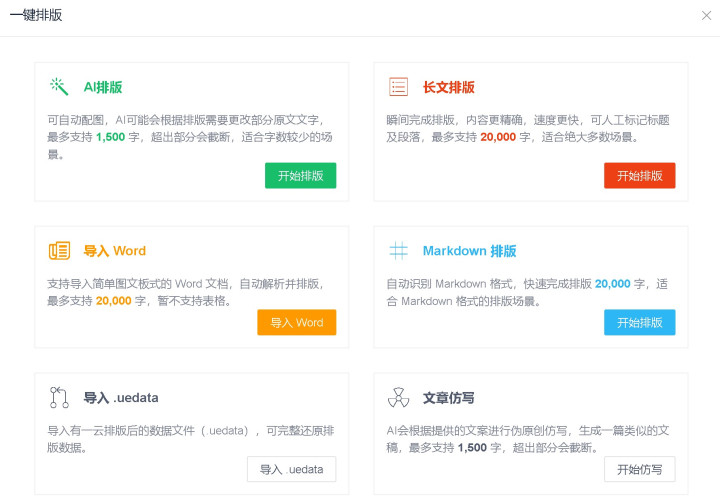Image resolution: width=720 pixels, height=502 pixels.
Task: Click the 文章仿写 heading text
Action: pyautogui.click(x=448, y=398)
